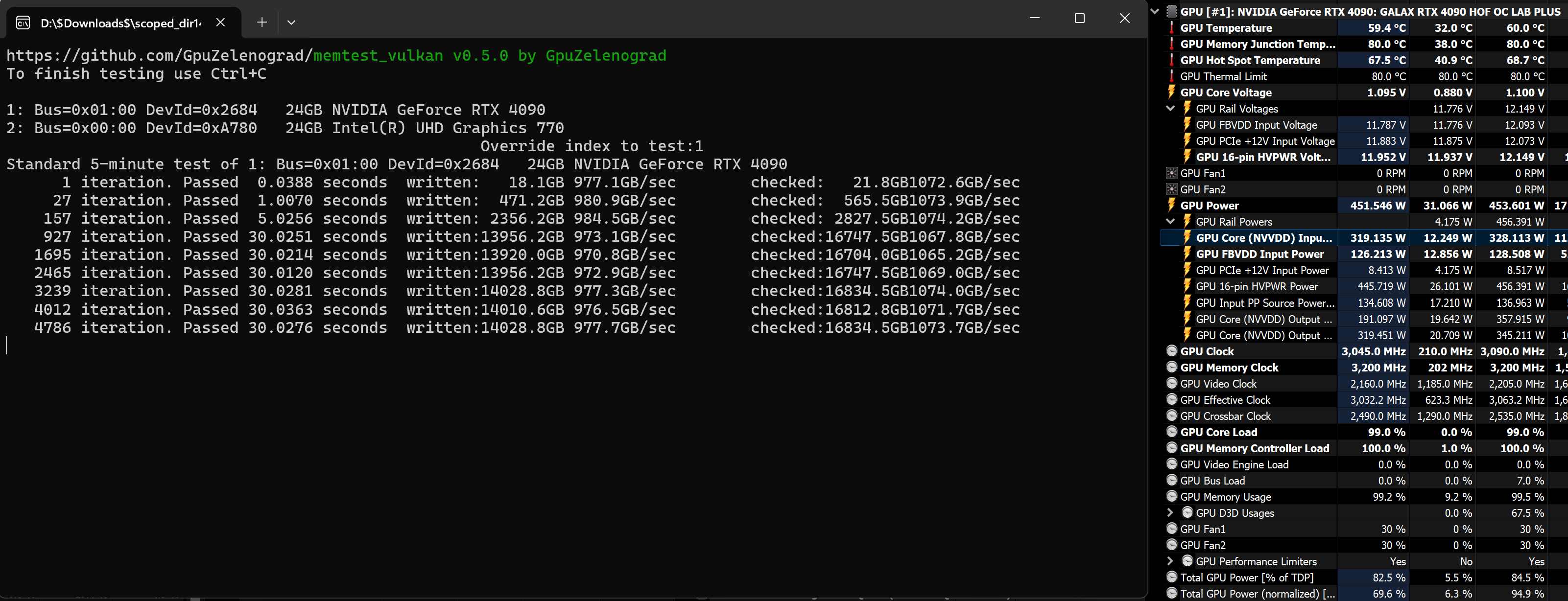Click the lightning icon beside GPU Power
Image resolution: width=1568 pixels, height=601 pixels.
click(x=1171, y=205)
